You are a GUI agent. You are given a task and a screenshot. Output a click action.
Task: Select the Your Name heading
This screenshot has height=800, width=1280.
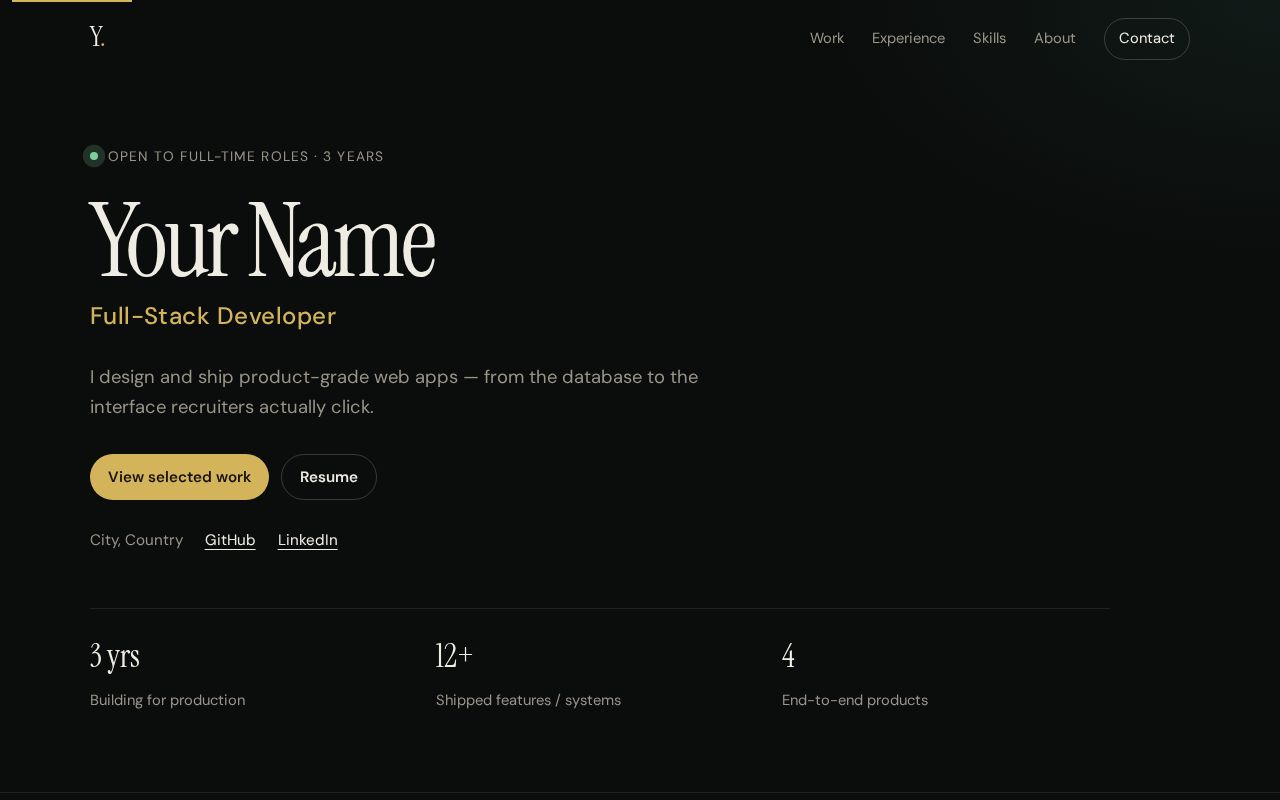(262, 241)
